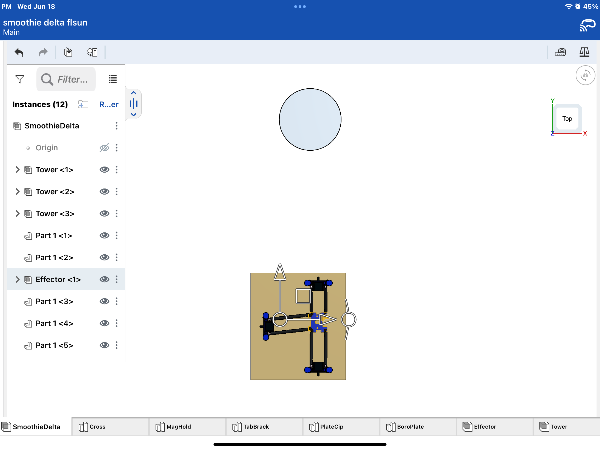
Task: Expand the Effector <1> instance
Action: 17,279
